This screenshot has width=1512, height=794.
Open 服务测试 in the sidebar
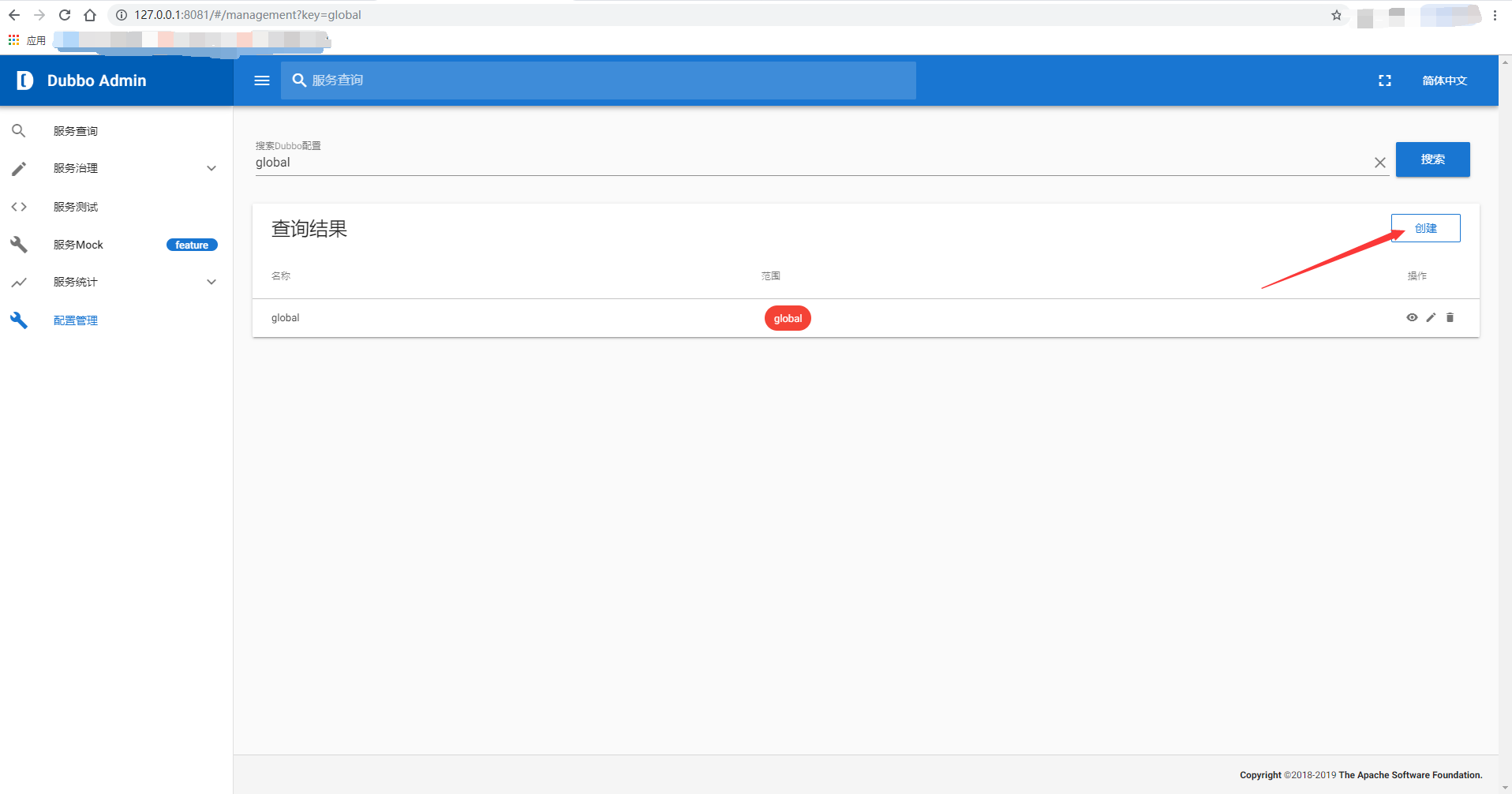(76, 207)
